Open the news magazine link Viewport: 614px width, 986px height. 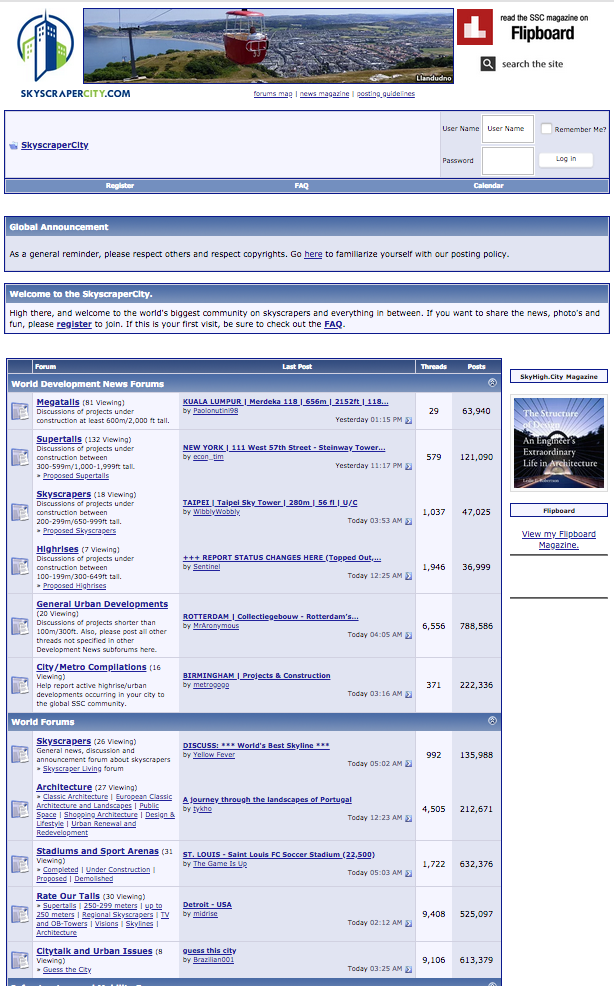[x=325, y=94]
